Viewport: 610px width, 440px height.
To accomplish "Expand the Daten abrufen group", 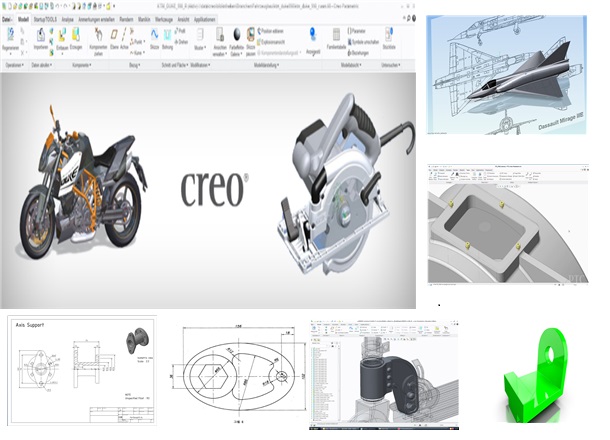I will click(x=42, y=65).
